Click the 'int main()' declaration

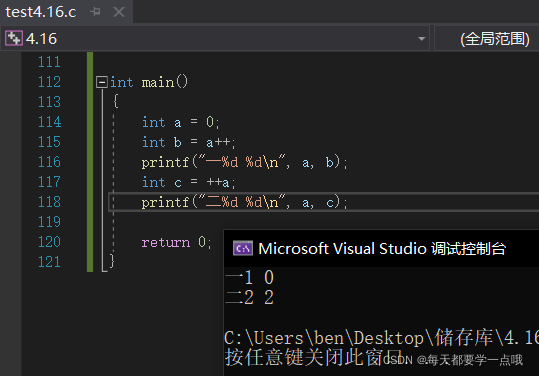tap(149, 82)
